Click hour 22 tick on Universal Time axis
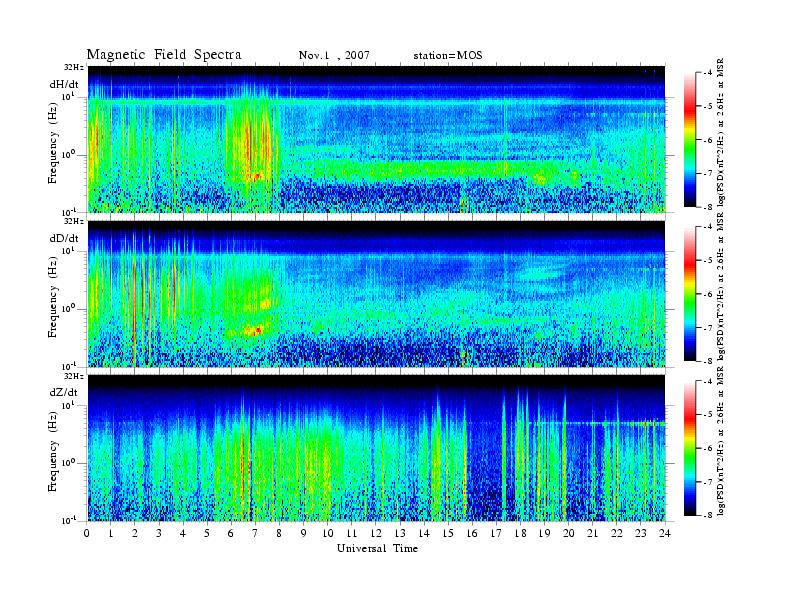The height and width of the screenshot is (612, 792). point(617,534)
